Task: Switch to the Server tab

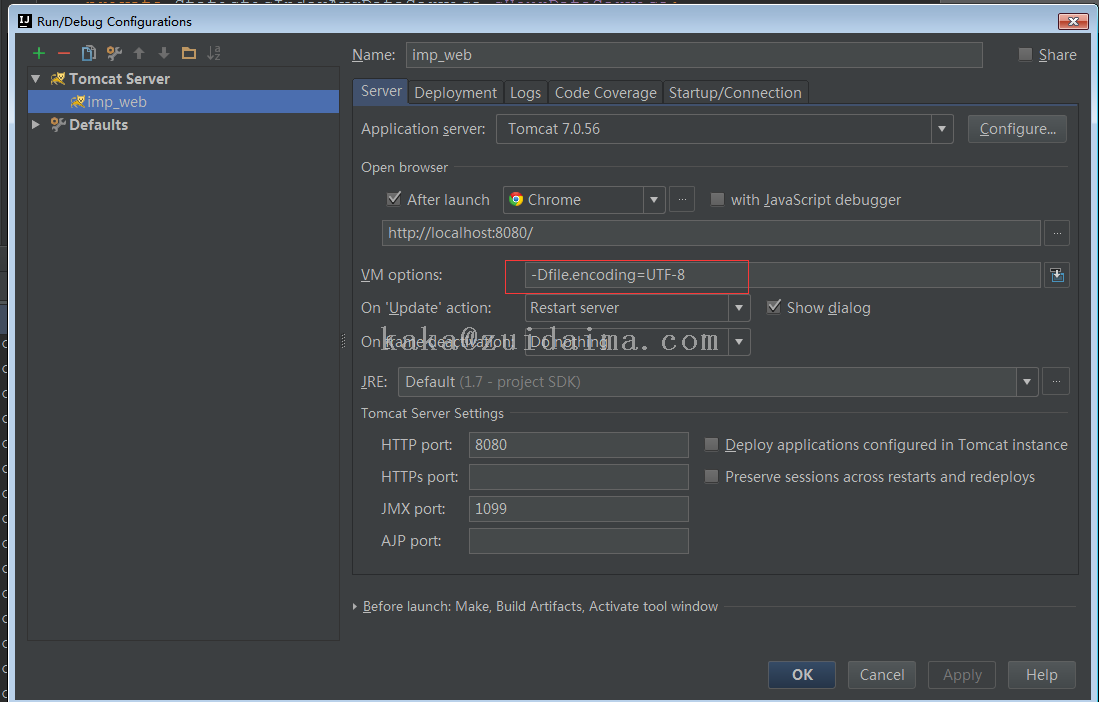Action: 381,91
